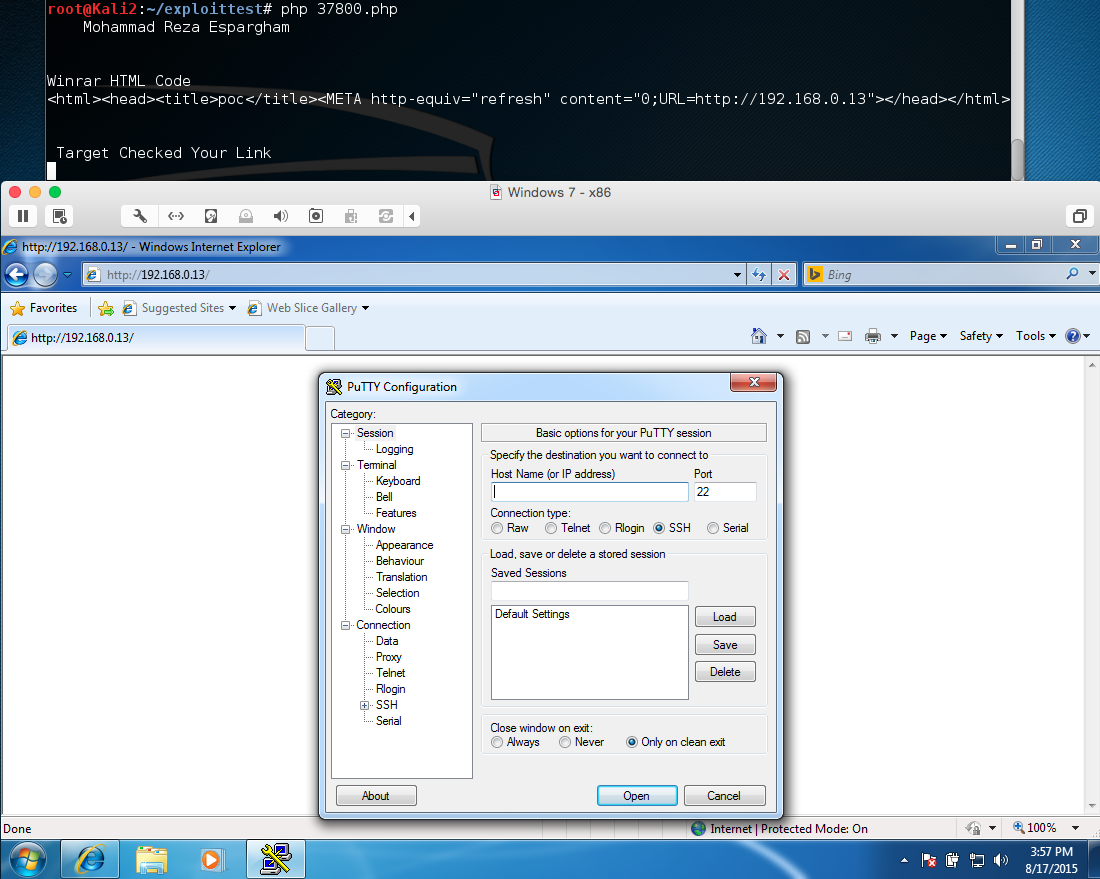Select Logging category in PuTTY tree
1100x879 pixels.
(394, 450)
